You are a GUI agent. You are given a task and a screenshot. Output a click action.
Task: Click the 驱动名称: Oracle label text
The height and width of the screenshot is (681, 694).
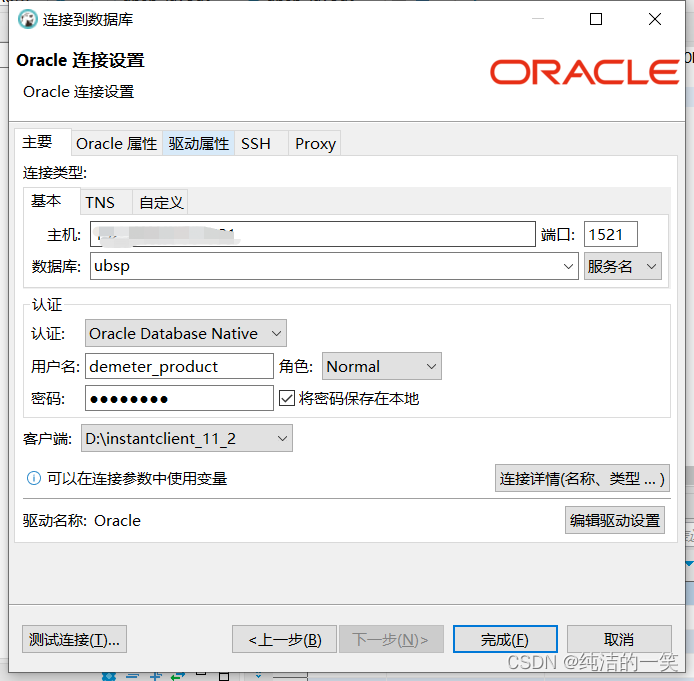tap(82, 521)
